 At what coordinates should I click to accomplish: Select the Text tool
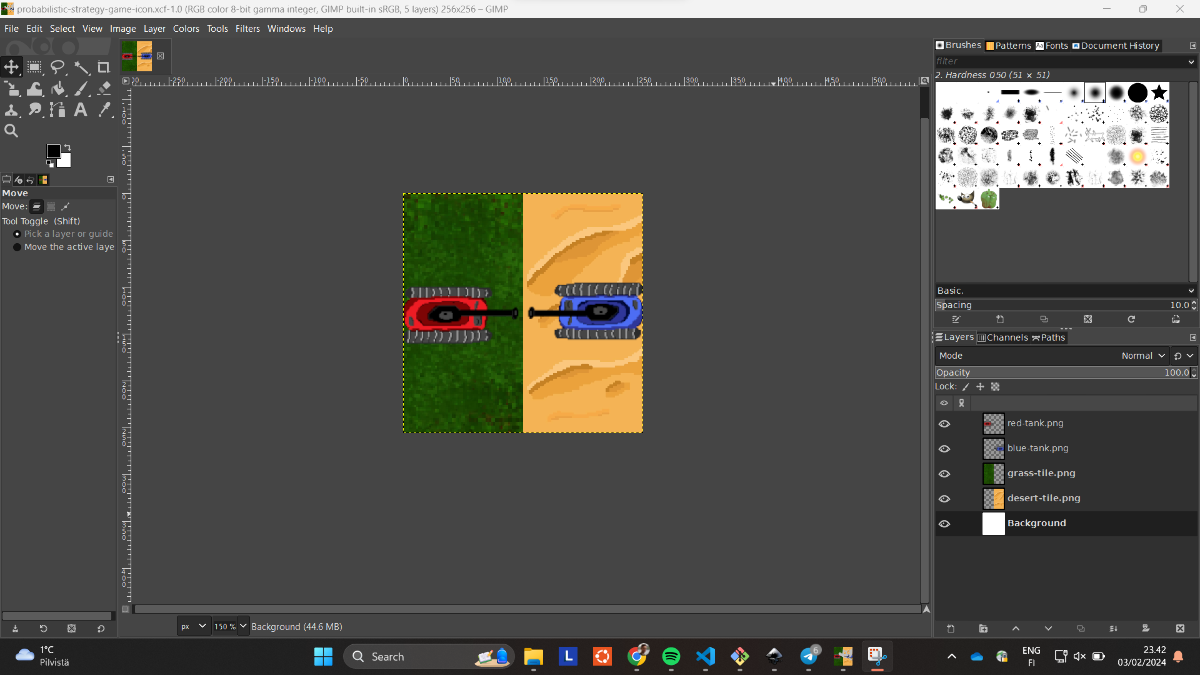[x=81, y=110]
